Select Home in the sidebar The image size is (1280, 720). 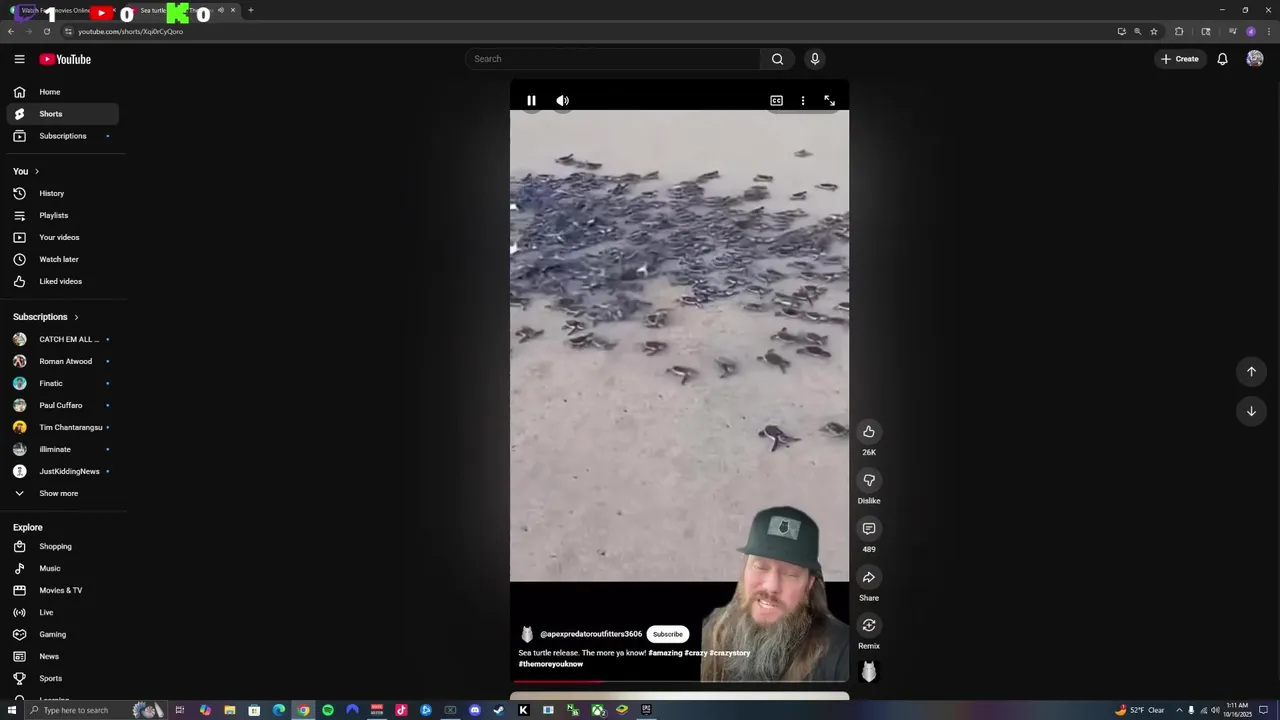(x=63, y=92)
